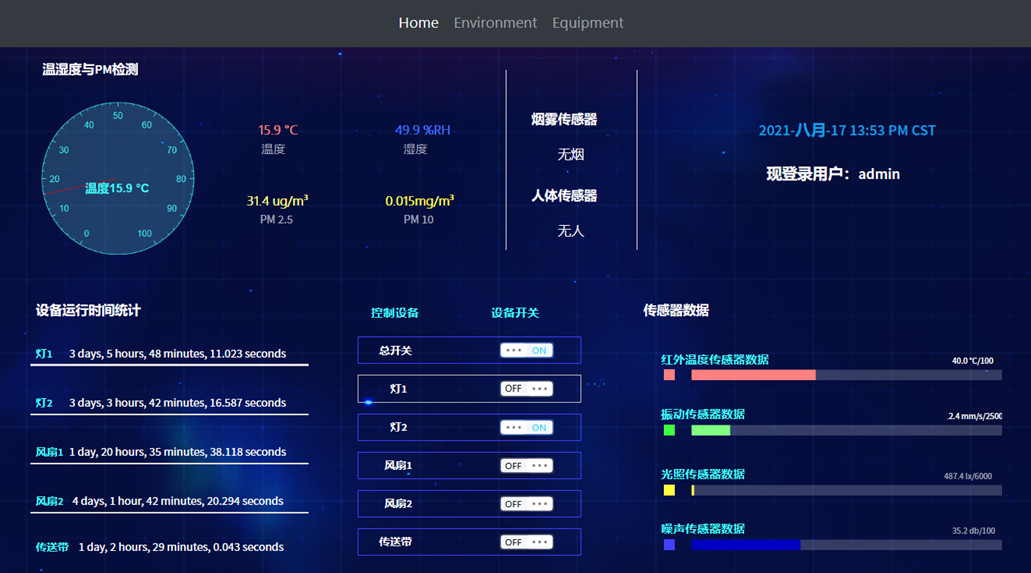Turn on the 灯1 switch

pyautogui.click(x=526, y=389)
